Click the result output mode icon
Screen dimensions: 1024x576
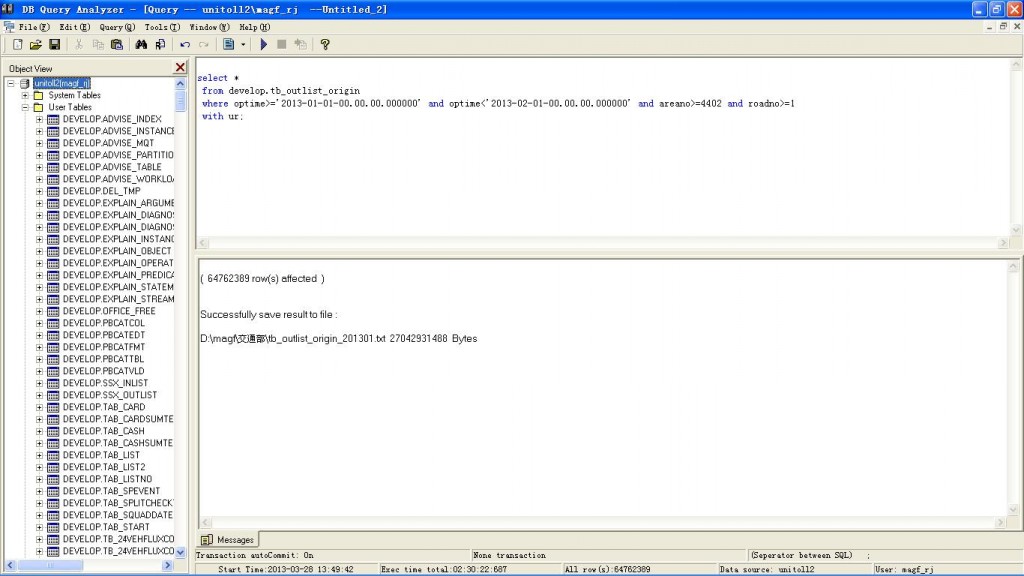(229, 44)
